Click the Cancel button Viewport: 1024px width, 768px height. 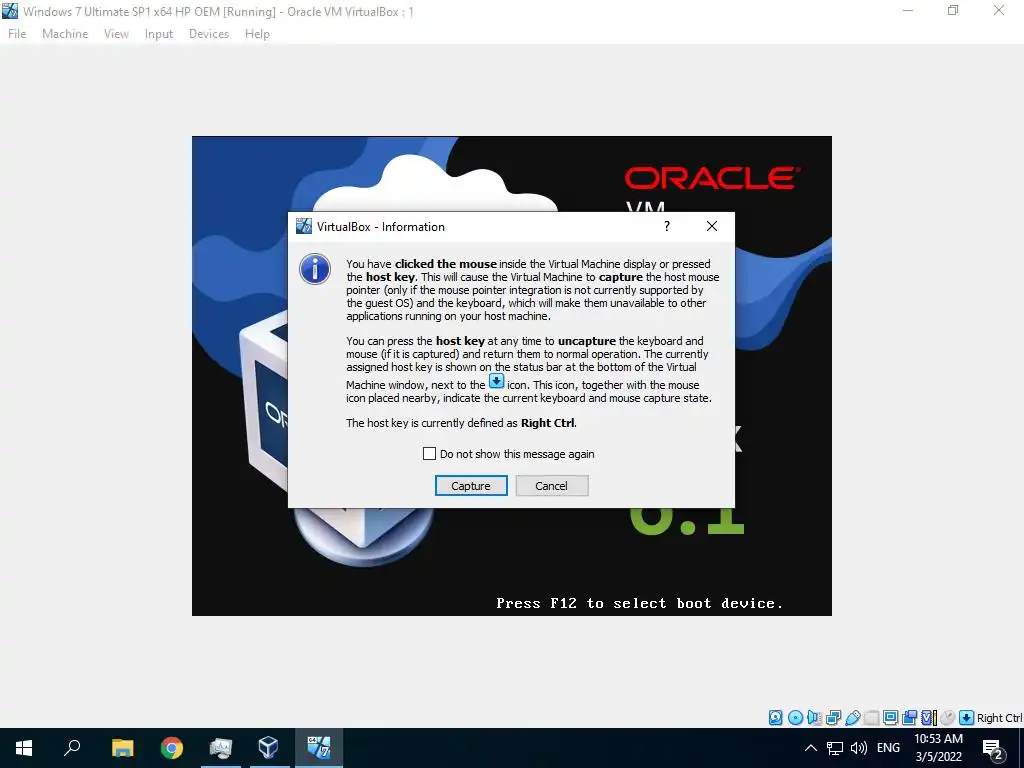click(x=552, y=486)
